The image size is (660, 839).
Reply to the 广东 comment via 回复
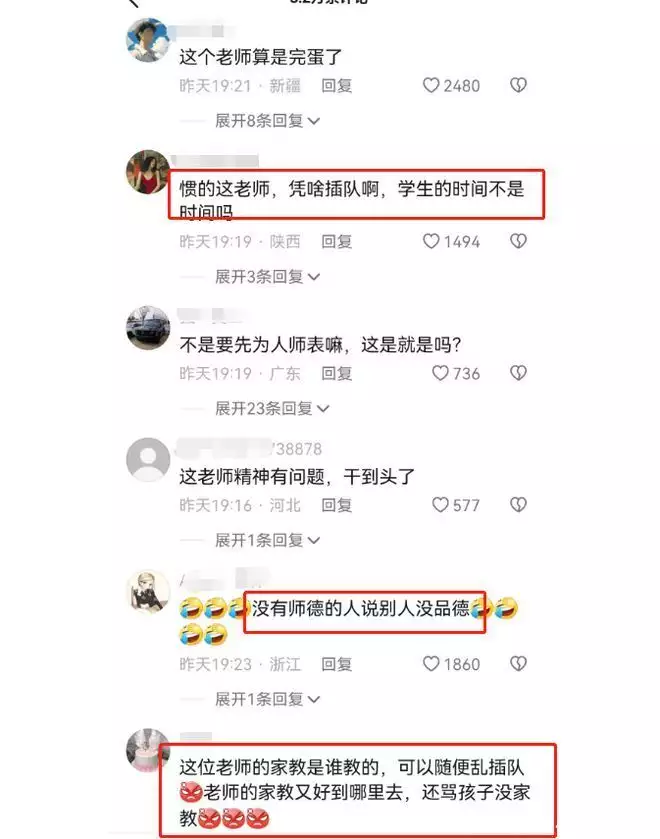tap(337, 373)
